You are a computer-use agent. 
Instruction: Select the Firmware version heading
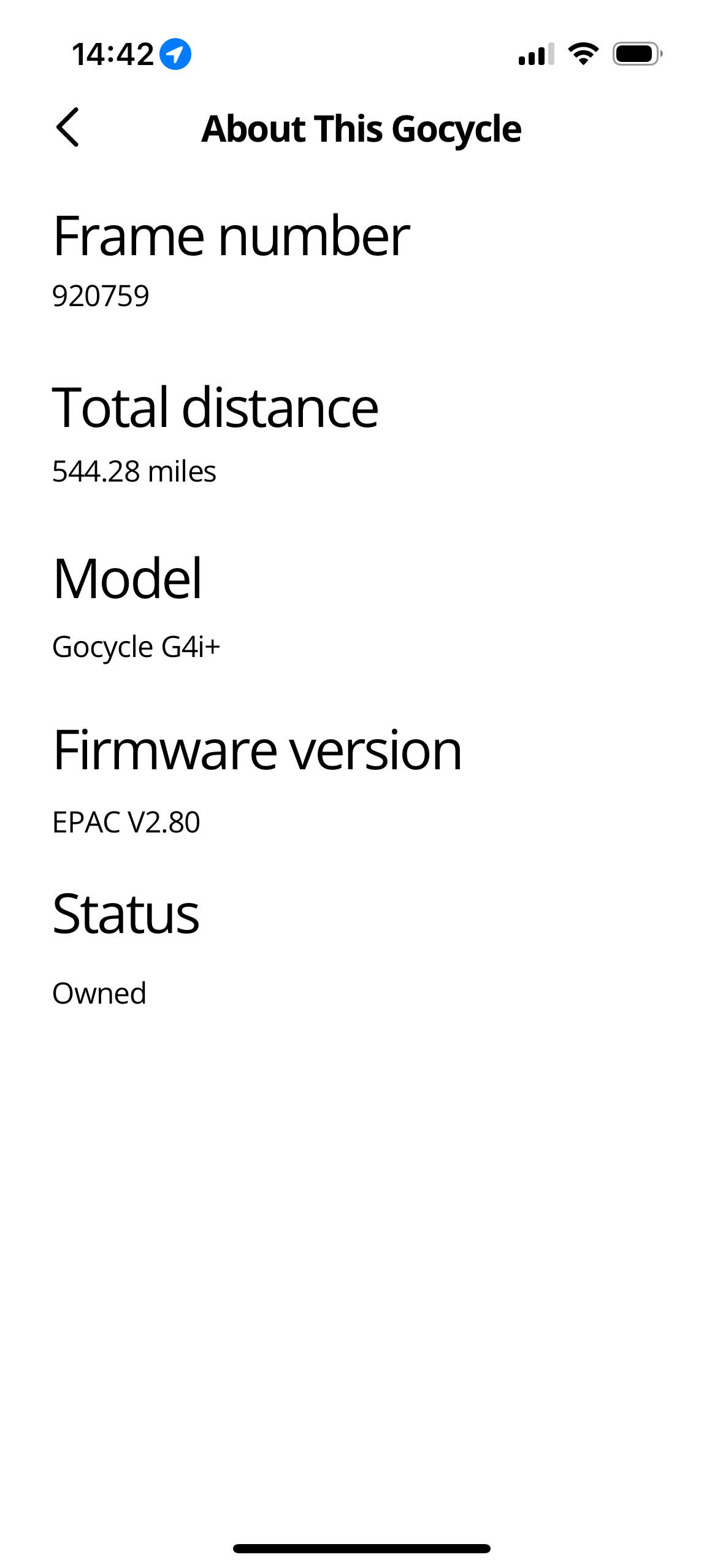[x=258, y=750]
